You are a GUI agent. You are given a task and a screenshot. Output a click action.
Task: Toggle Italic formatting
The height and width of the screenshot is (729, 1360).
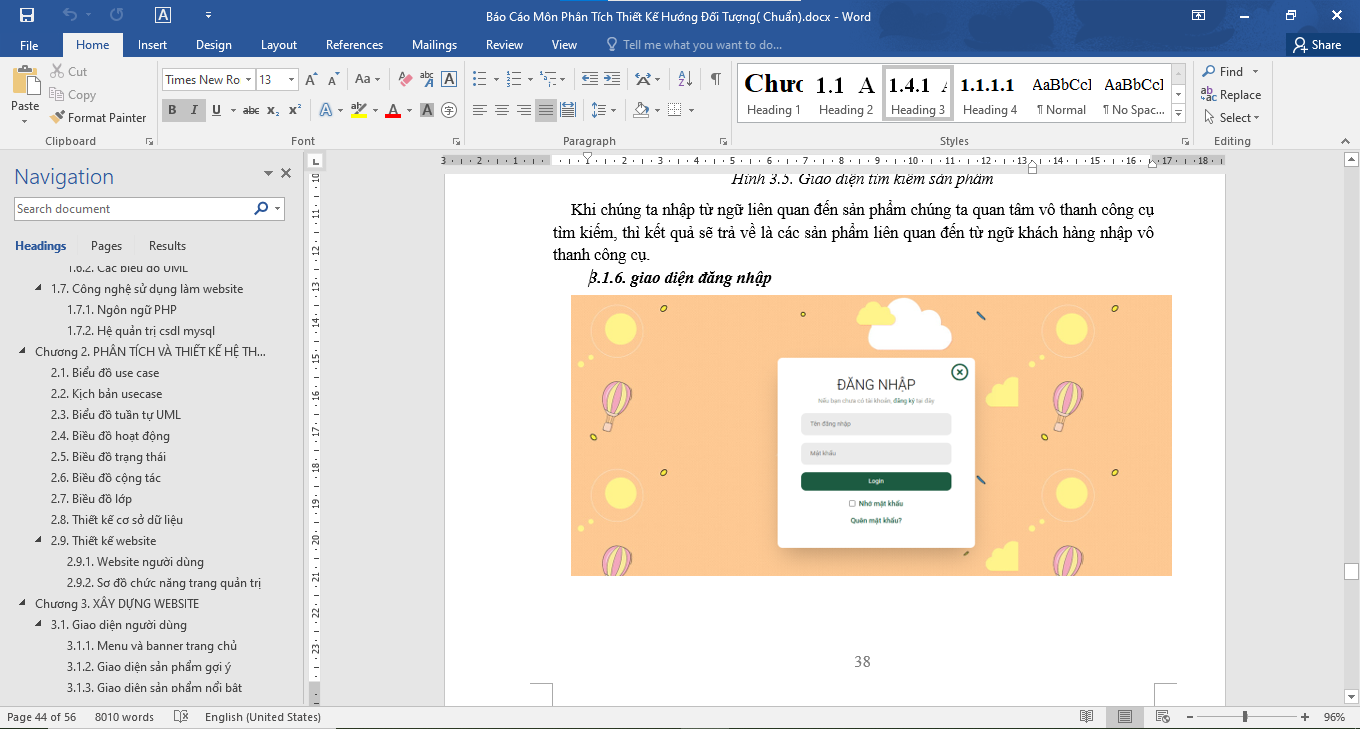pos(194,110)
